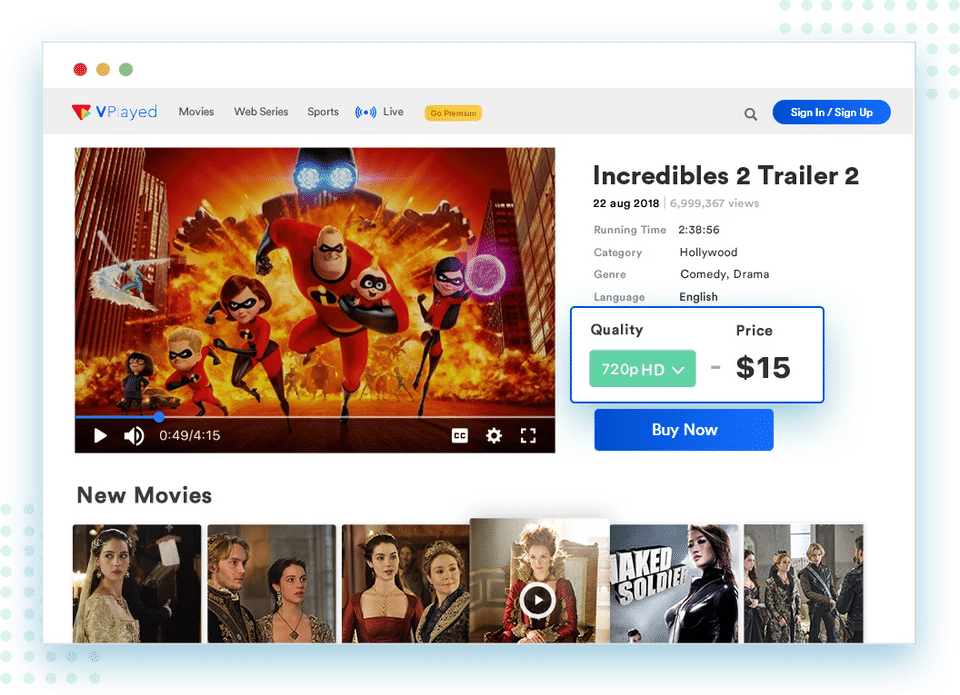Open the Movies menu

pyautogui.click(x=197, y=111)
